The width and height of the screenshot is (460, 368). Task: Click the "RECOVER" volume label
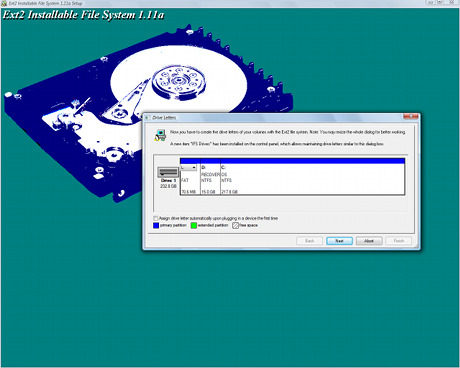(211, 174)
